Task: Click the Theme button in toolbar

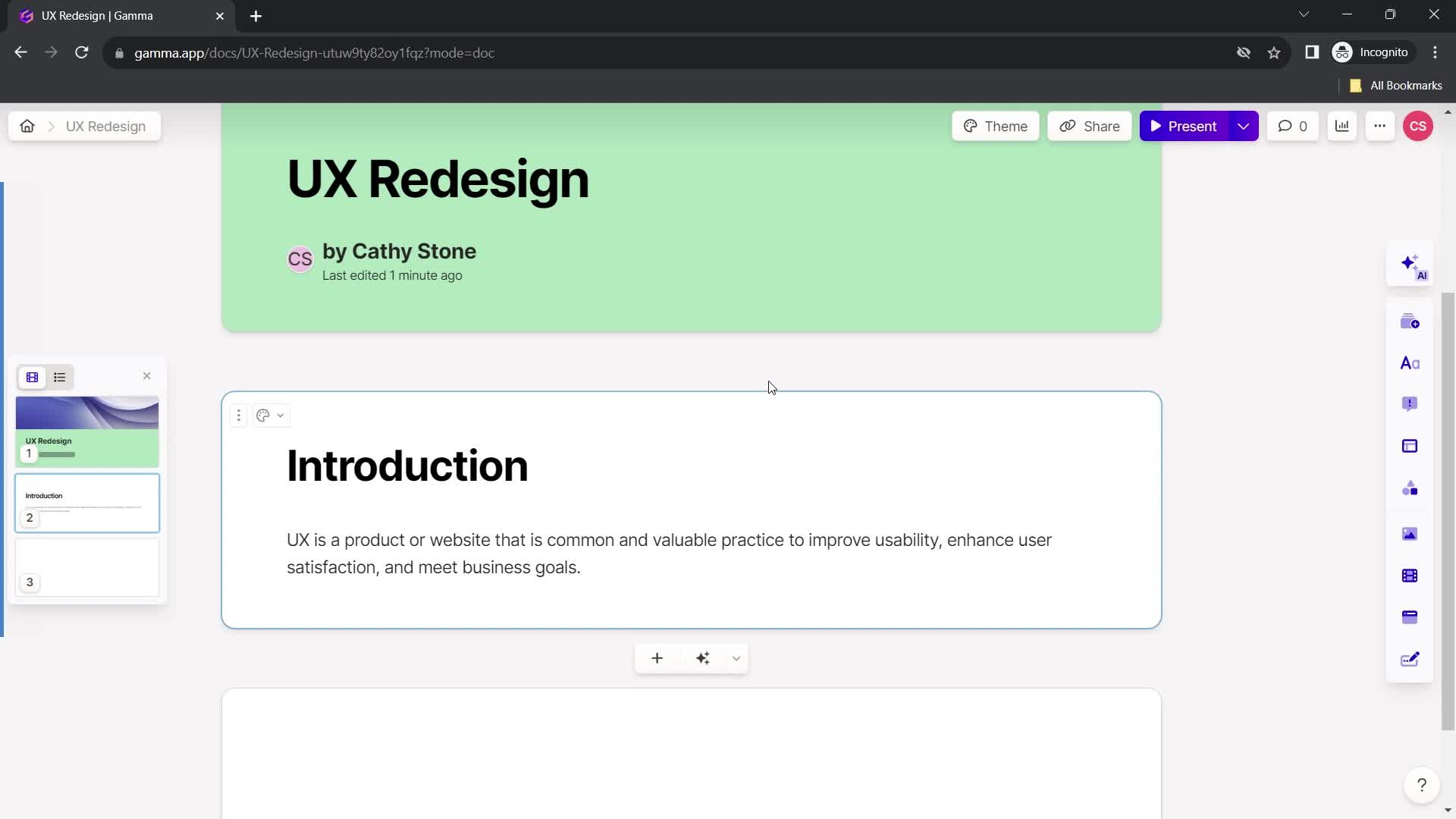Action: click(998, 125)
